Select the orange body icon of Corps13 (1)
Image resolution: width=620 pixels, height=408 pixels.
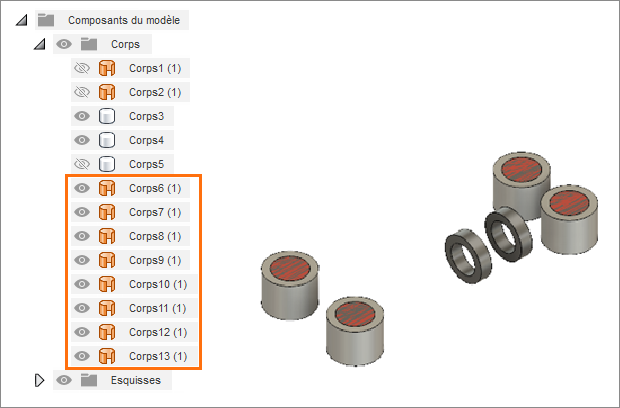pos(107,356)
